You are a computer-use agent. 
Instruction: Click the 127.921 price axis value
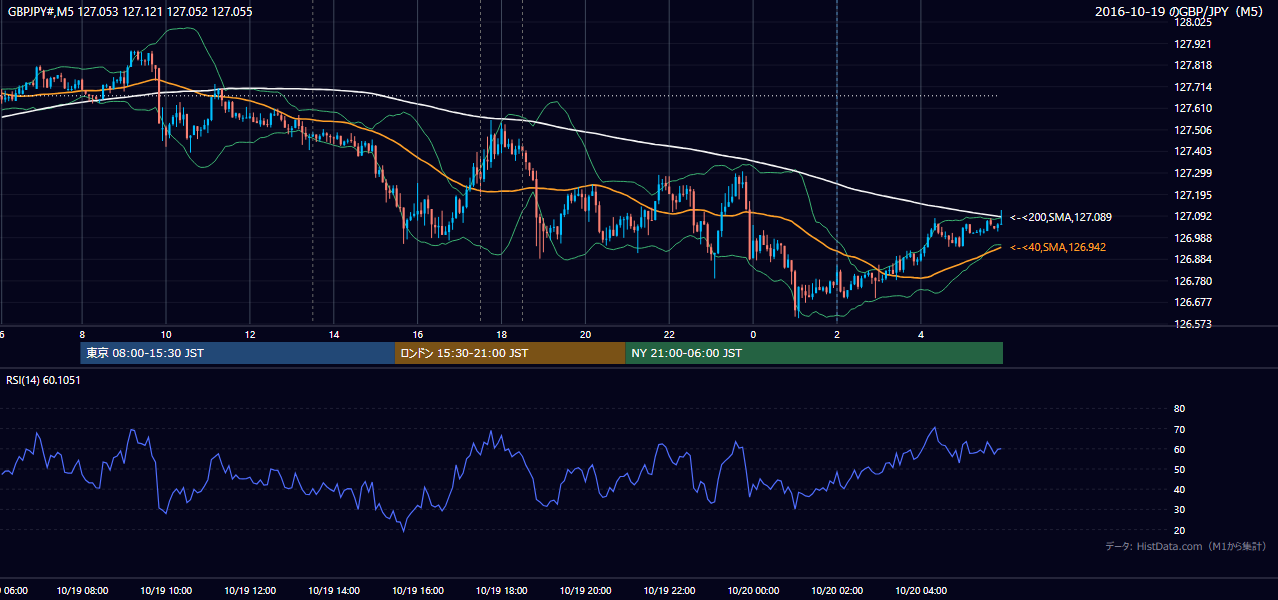(x=1193, y=44)
